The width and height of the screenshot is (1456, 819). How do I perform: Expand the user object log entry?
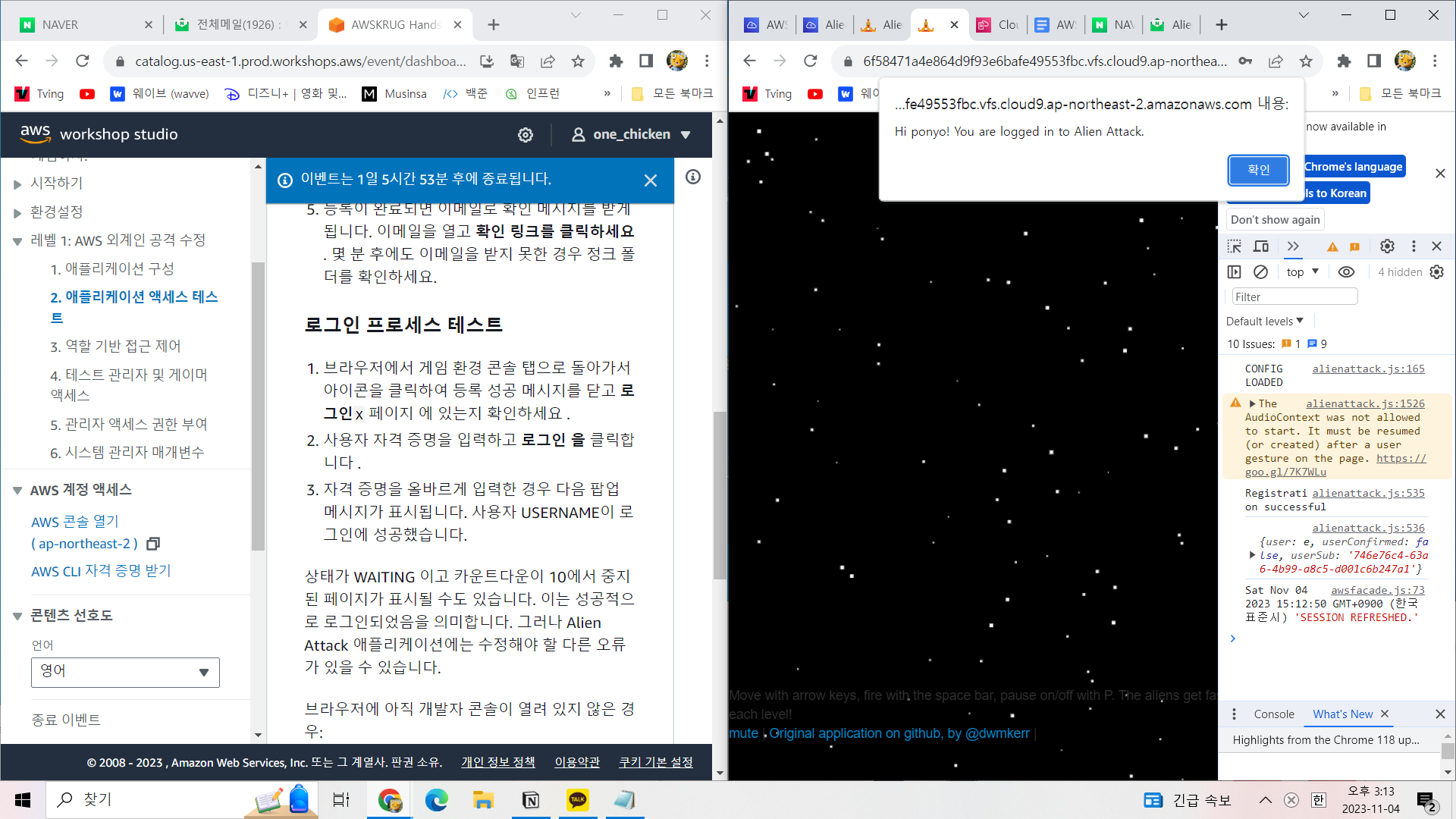point(1252,555)
